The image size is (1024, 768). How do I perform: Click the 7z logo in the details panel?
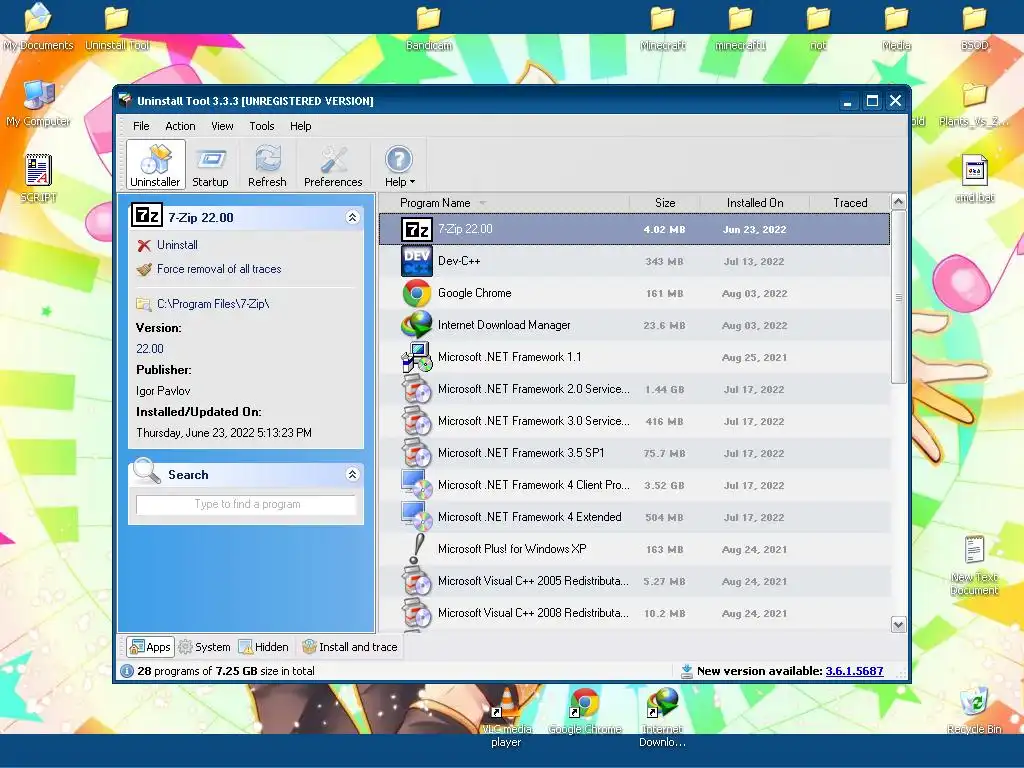147,215
